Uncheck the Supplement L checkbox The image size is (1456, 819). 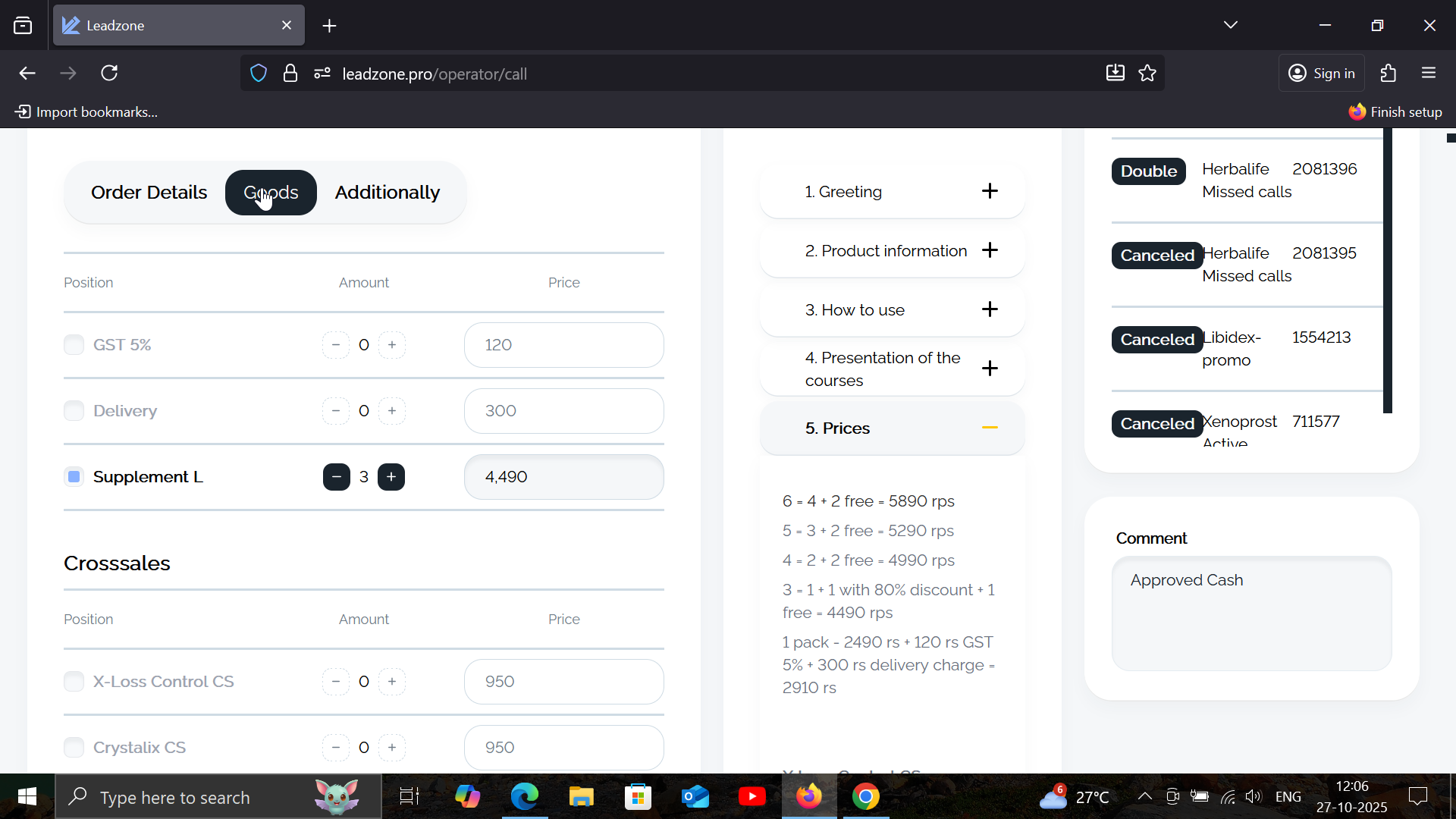tap(74, 477)
